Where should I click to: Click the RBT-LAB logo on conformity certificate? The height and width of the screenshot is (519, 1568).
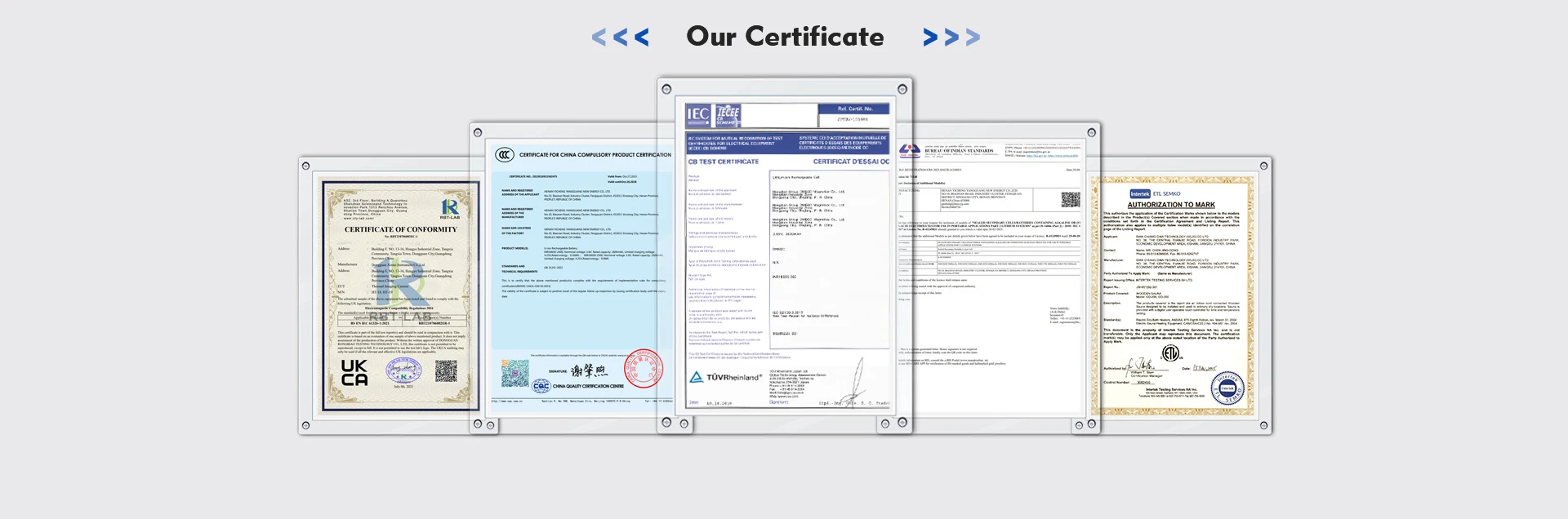pos(450,209)
